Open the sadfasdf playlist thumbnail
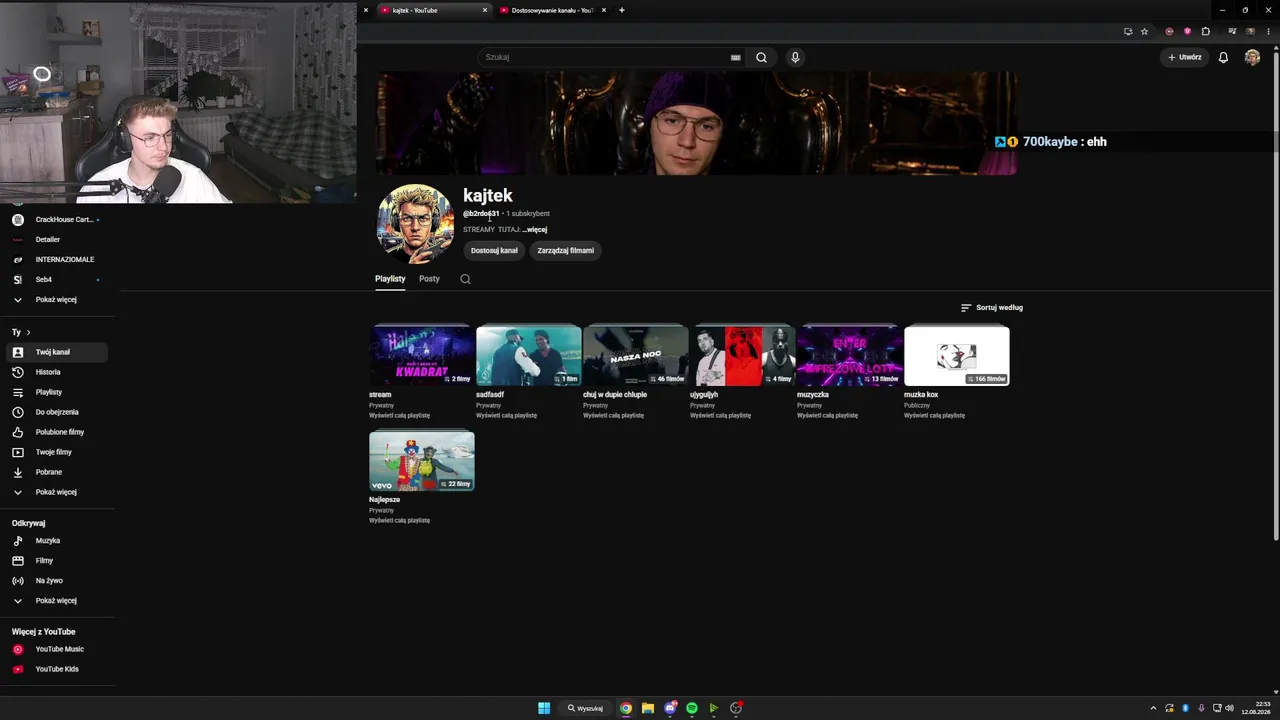 point(529,356)
